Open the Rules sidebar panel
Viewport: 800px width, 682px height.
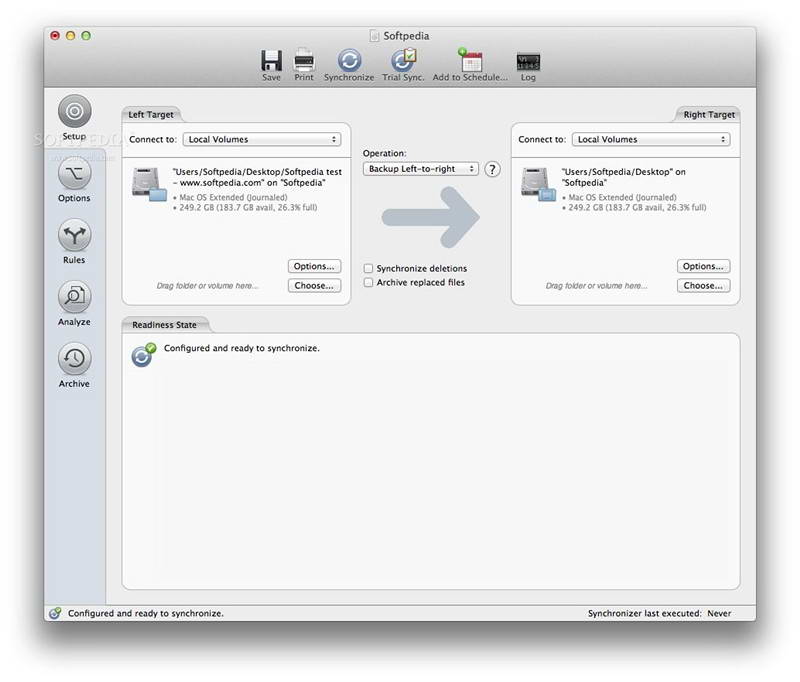click(74, 235)
